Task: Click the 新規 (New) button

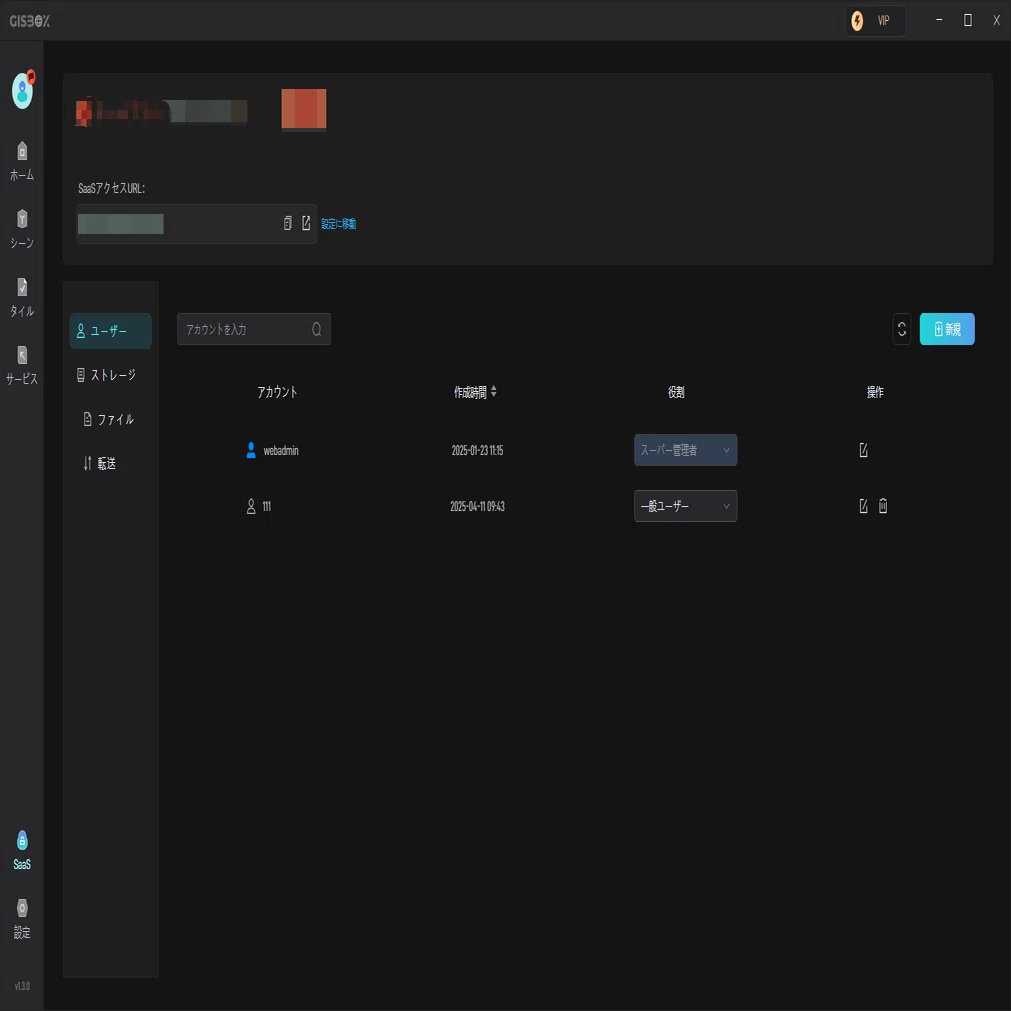Action: coord(947,329)
